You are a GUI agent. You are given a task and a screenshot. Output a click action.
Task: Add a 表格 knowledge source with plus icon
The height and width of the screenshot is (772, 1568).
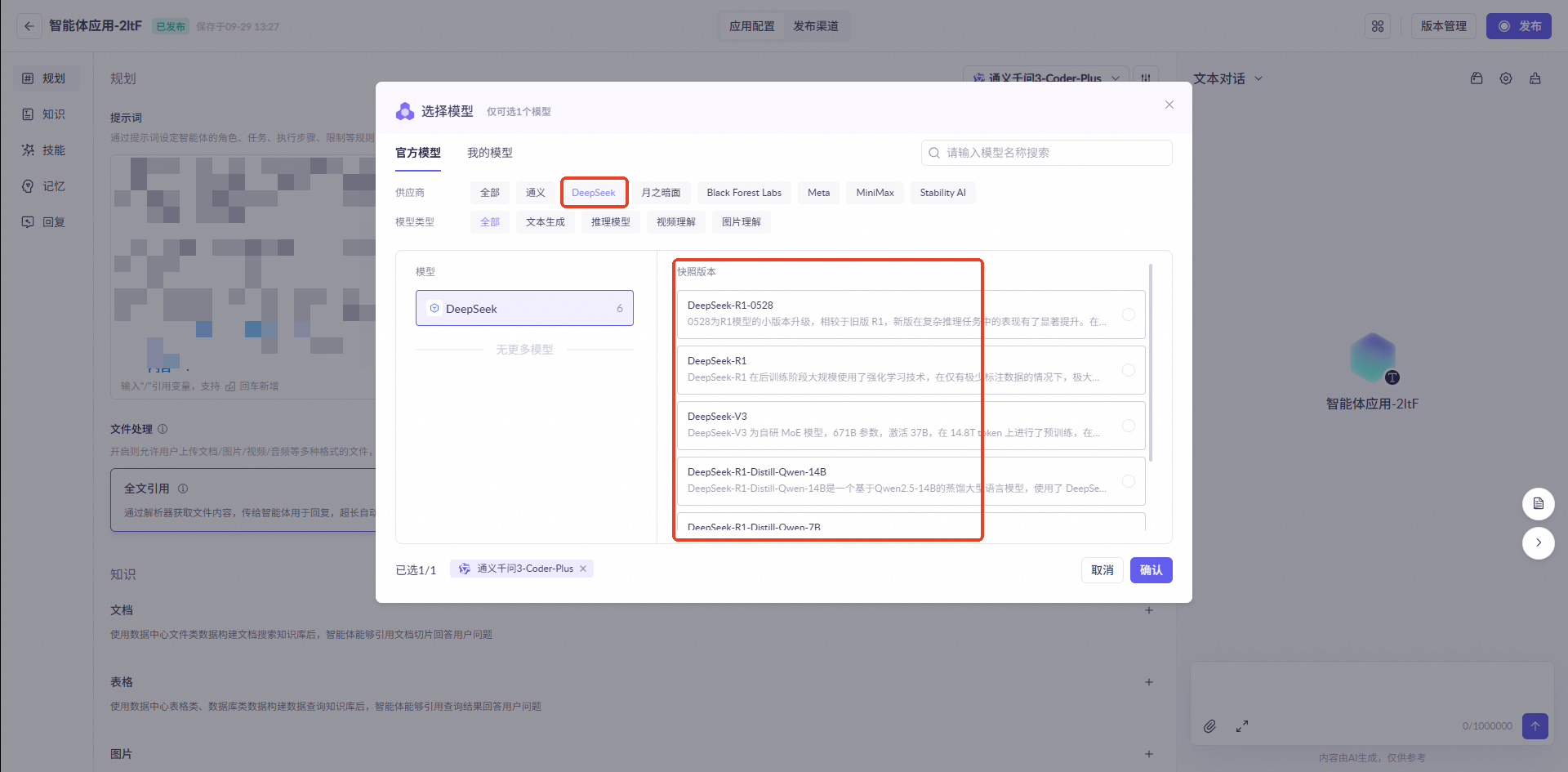pyautogui.click(x=1149, y=682)
